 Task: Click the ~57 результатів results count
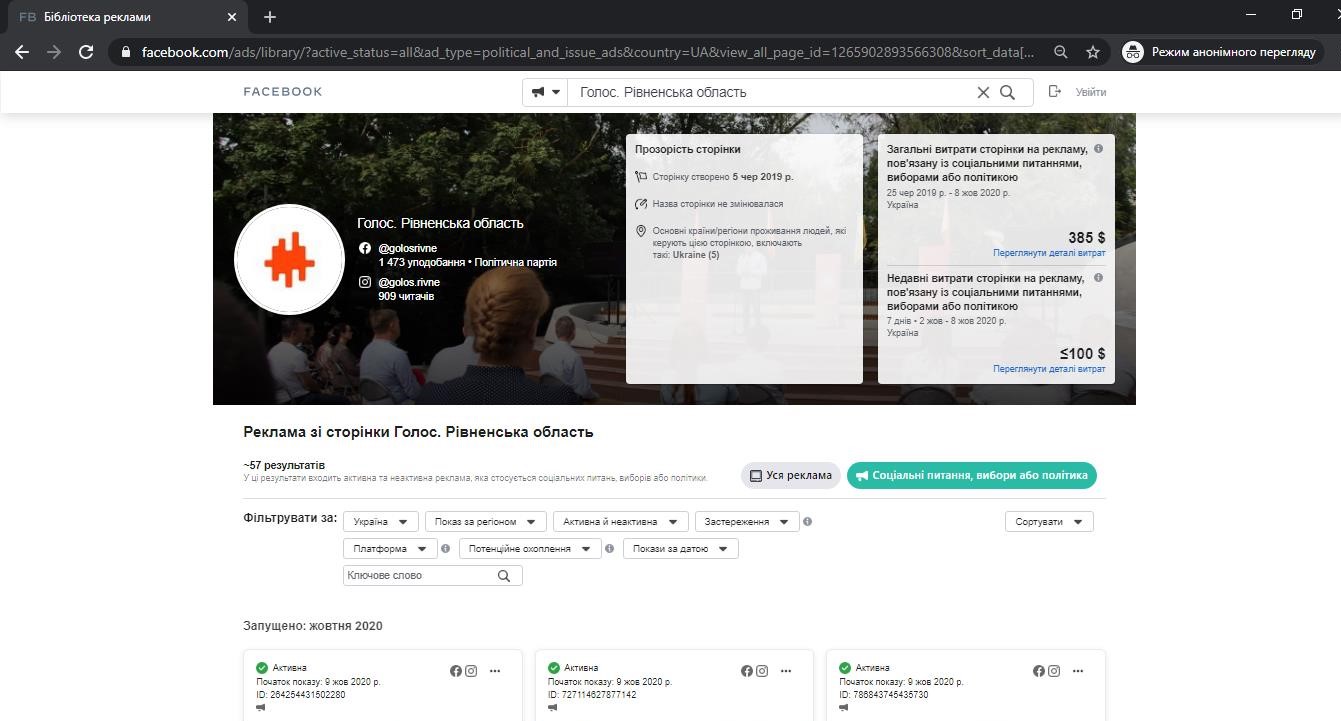[284, 465]
